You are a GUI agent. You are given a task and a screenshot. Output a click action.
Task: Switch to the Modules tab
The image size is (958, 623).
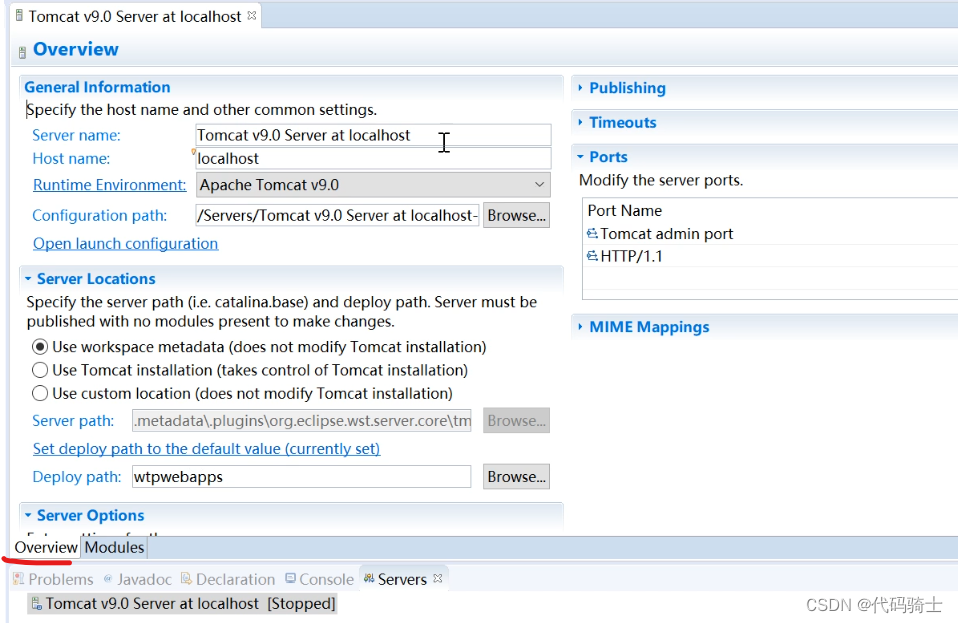(114, 547)
